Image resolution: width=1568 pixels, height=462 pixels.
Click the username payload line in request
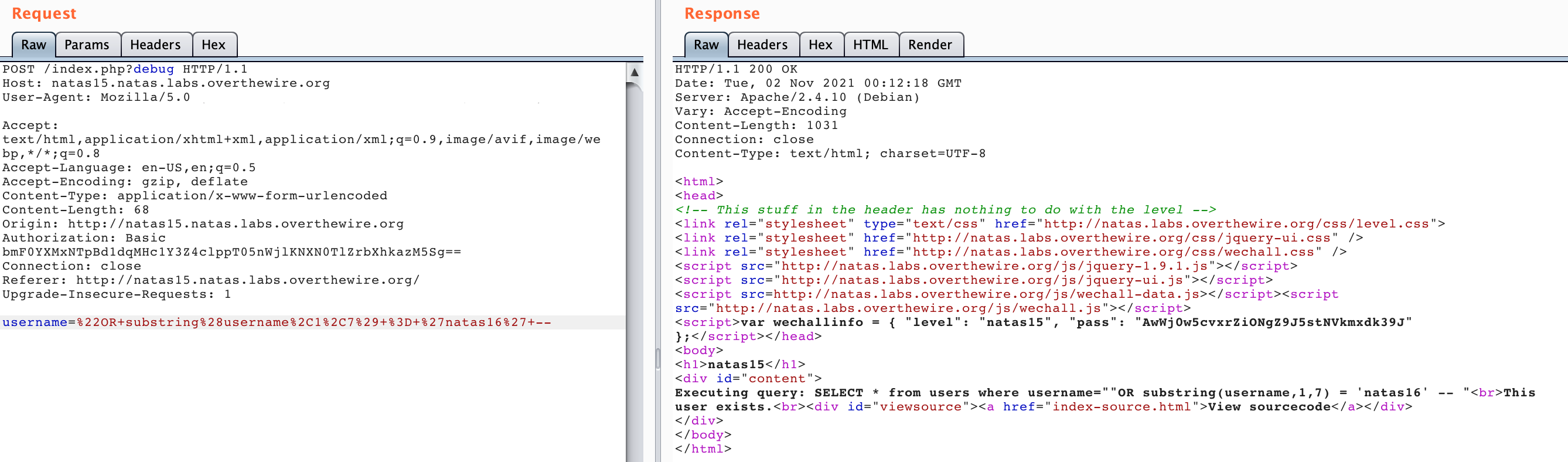click(x=277, y=322)
